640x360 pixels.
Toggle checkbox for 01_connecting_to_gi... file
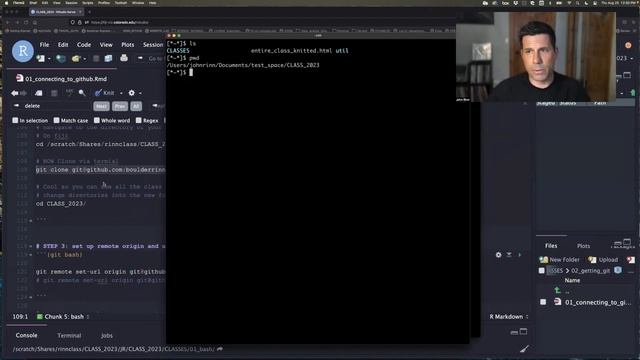(x=543, y=302)
